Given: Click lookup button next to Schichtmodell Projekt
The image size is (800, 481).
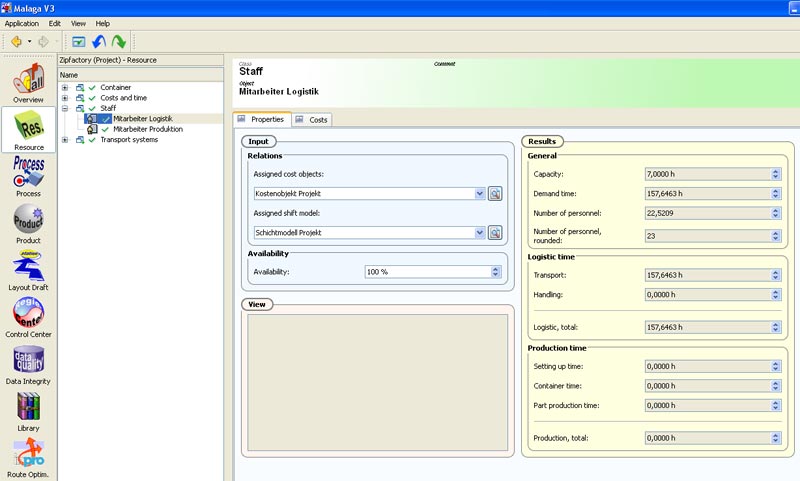Looking at the screenshot, I should click(x=495, y=233).
